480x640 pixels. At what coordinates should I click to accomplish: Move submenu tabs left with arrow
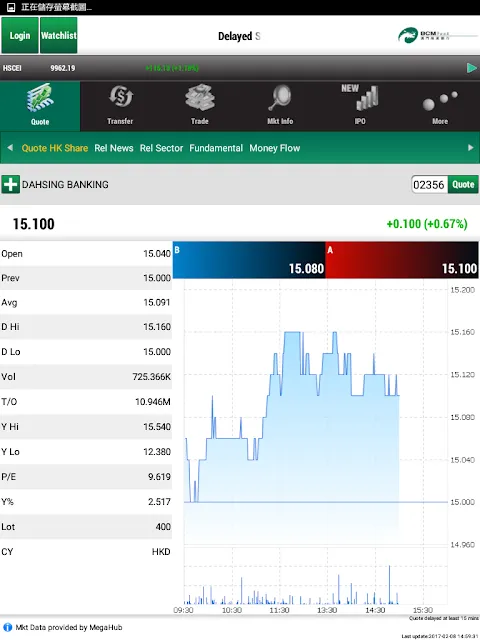click(x=10, y=148)
